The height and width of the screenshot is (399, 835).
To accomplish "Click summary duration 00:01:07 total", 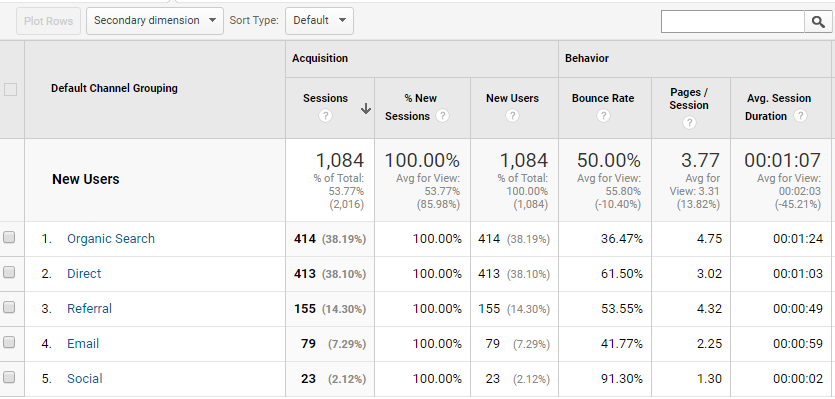I will [x=782, y=160].
